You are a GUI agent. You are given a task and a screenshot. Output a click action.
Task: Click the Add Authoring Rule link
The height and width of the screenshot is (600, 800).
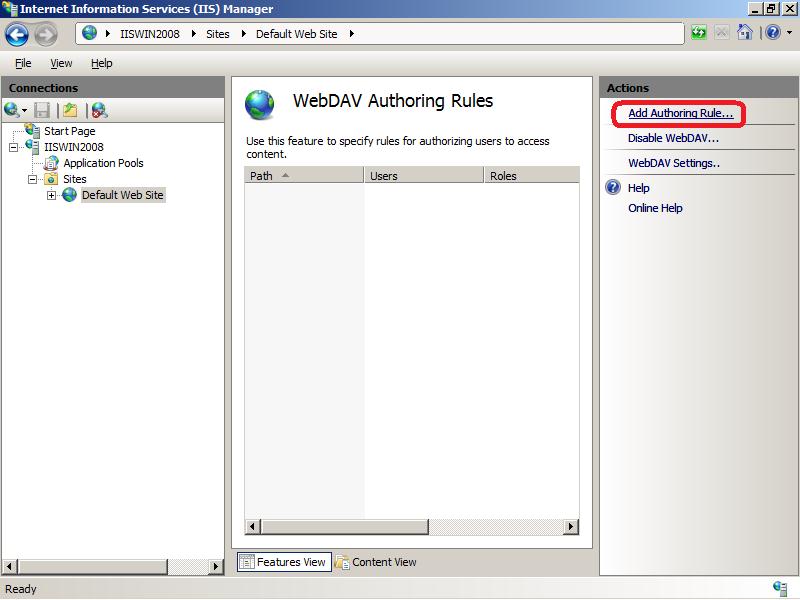coord(680,113)
